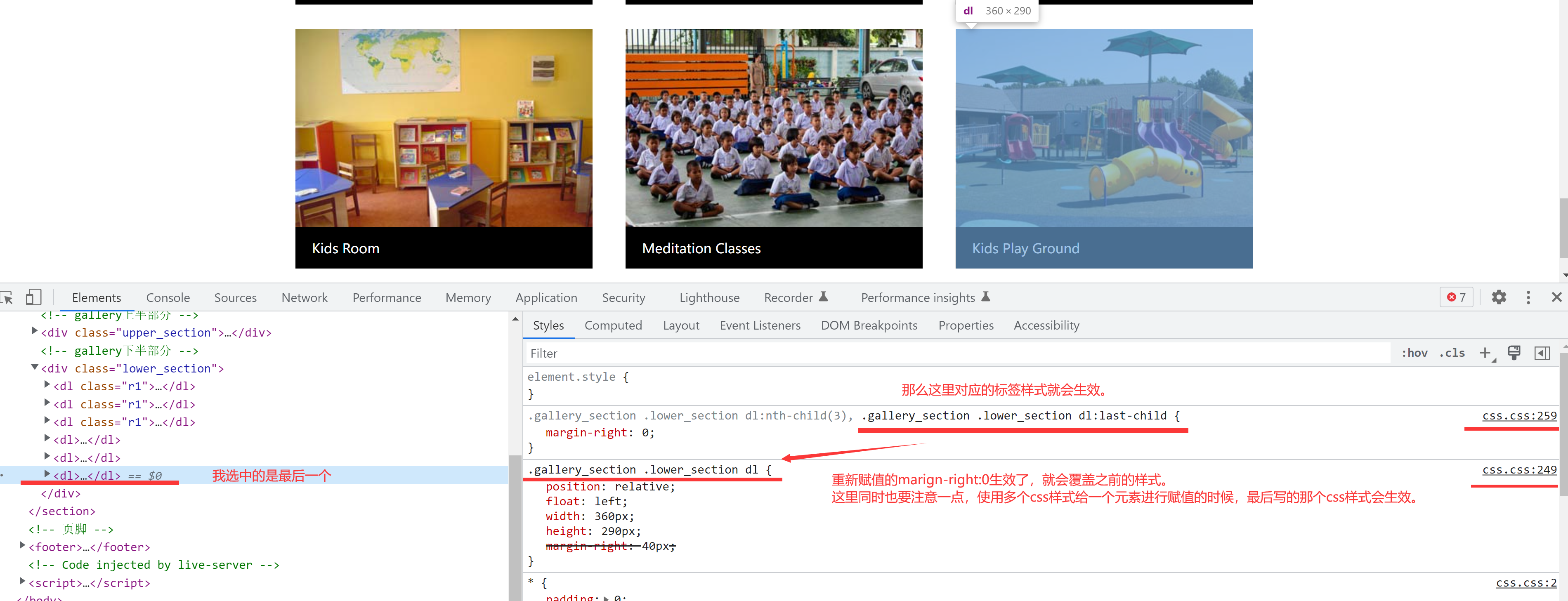
Task: Toggle the .cls class editor button
Action: point(1452,354)
